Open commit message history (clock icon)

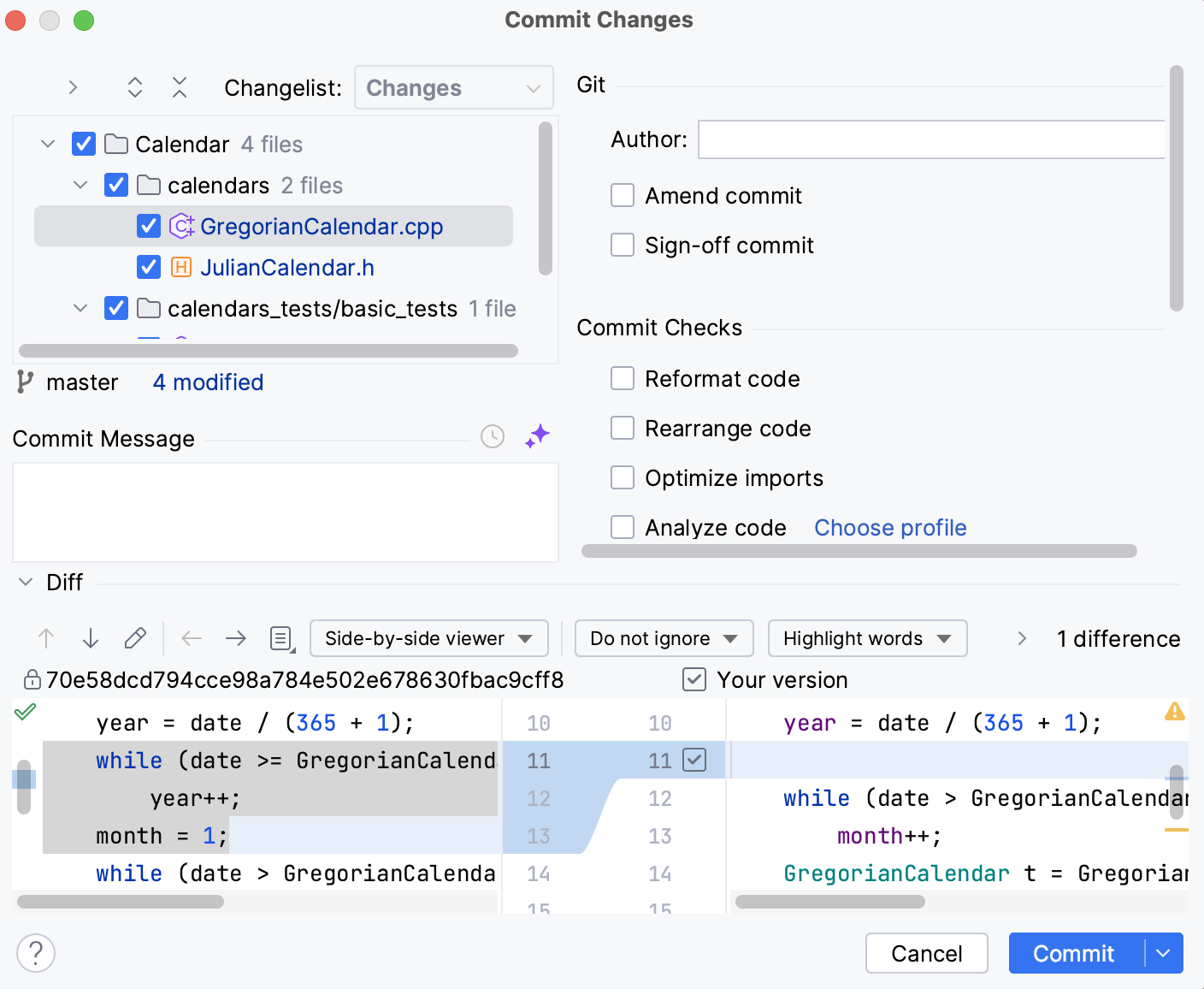[492, 437]
